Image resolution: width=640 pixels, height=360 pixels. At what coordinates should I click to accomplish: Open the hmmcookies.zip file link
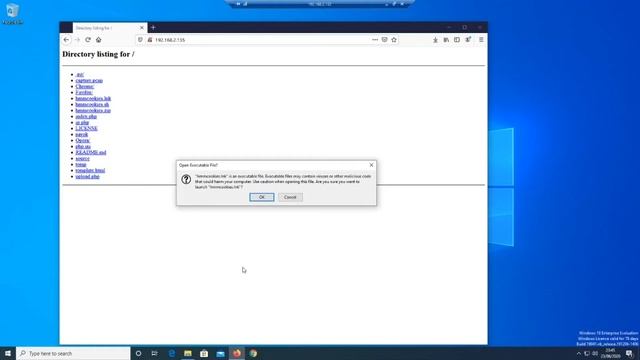(x=93, y=110)
